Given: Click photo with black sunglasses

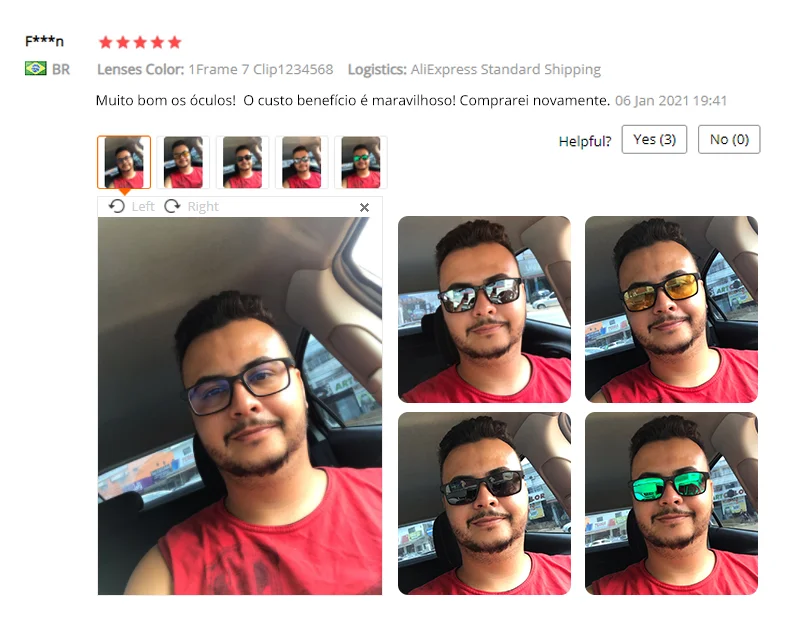Looking at the screenshot, I should [484, 504].
